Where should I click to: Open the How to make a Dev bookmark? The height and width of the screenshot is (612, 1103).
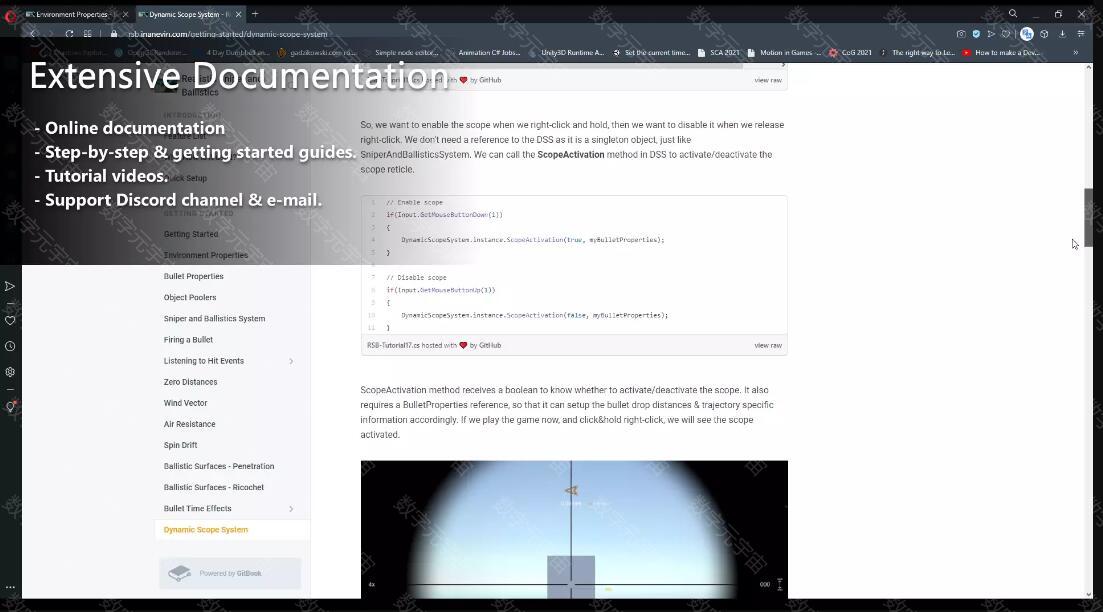point(1001,53)
